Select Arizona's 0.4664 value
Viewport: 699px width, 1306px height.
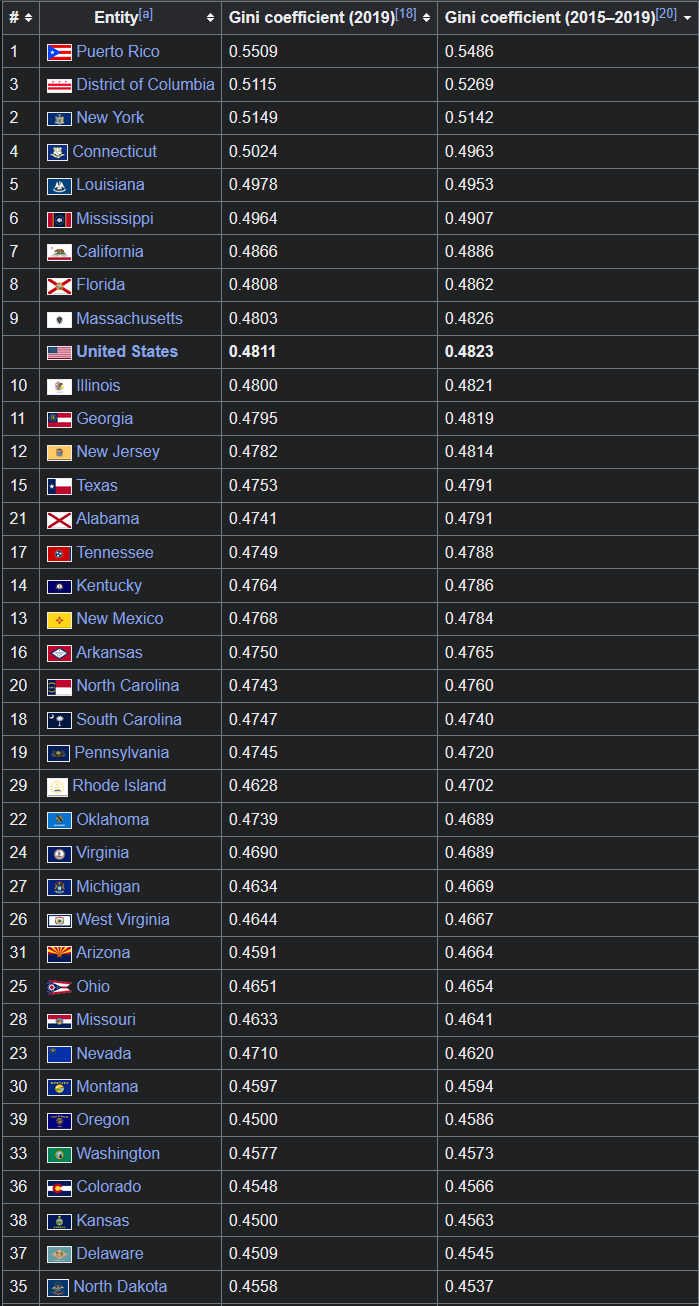pyautogui.click(x=469, y=953)
